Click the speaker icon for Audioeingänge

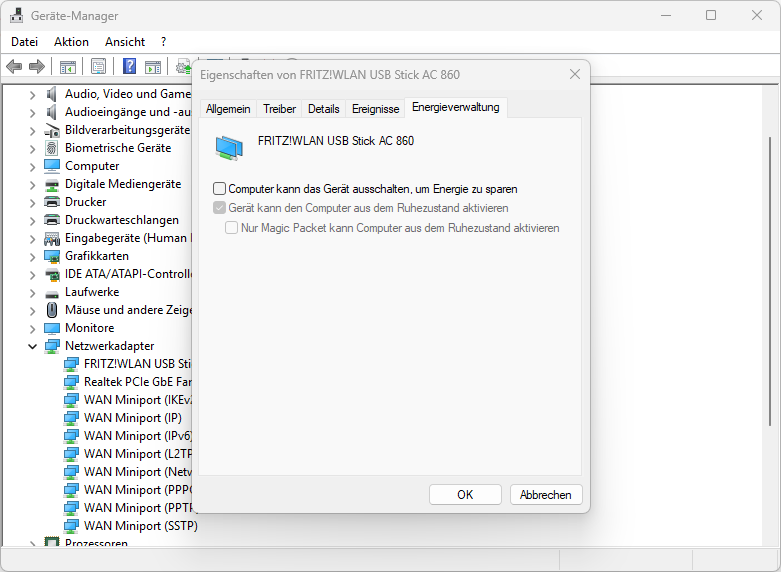pyautogui.click(x=51, y=112)
